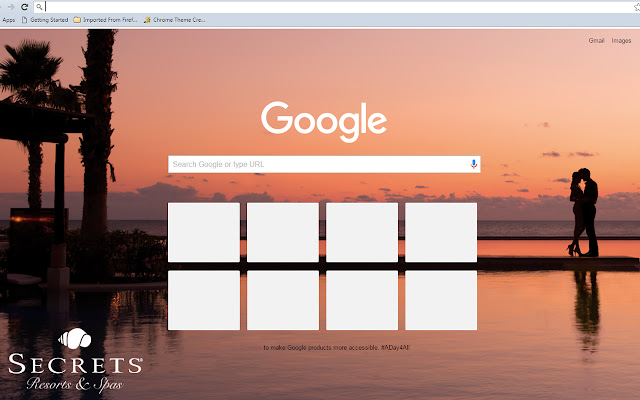Click the Google logo
Viewport: 640px width, 400px height.
point(324,122)
